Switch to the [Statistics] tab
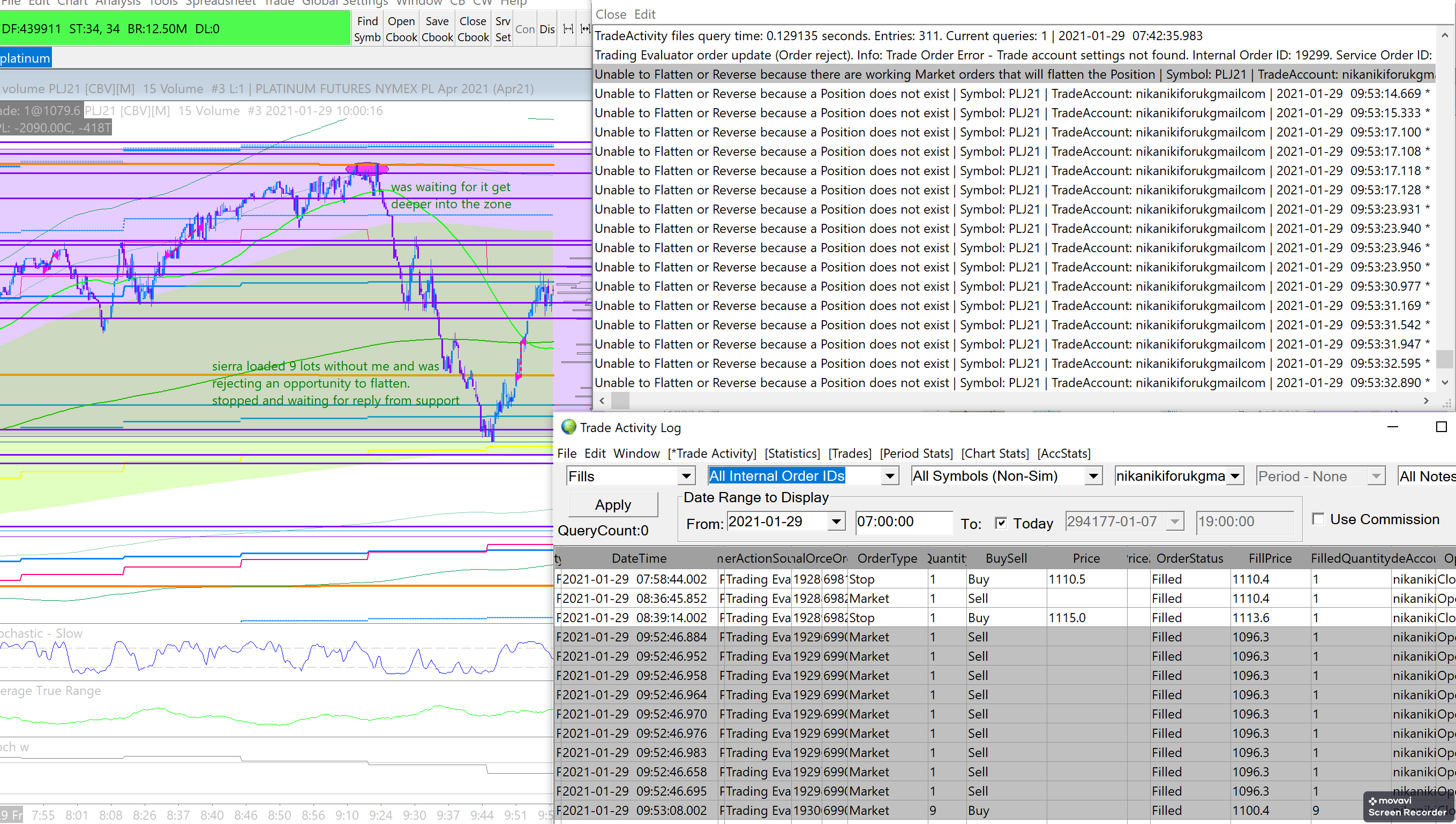This screenshot has width=1456, height=824. [x=792, y=453]
